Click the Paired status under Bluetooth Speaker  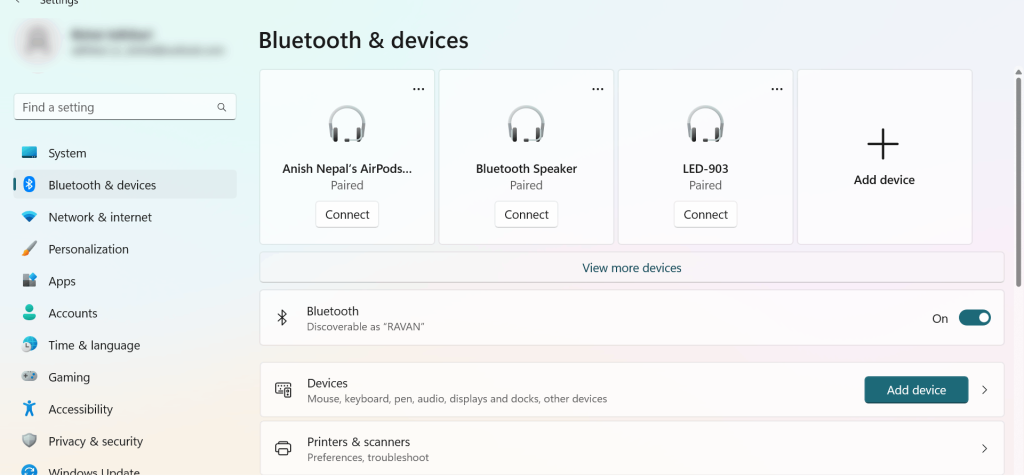pos(526,185)
